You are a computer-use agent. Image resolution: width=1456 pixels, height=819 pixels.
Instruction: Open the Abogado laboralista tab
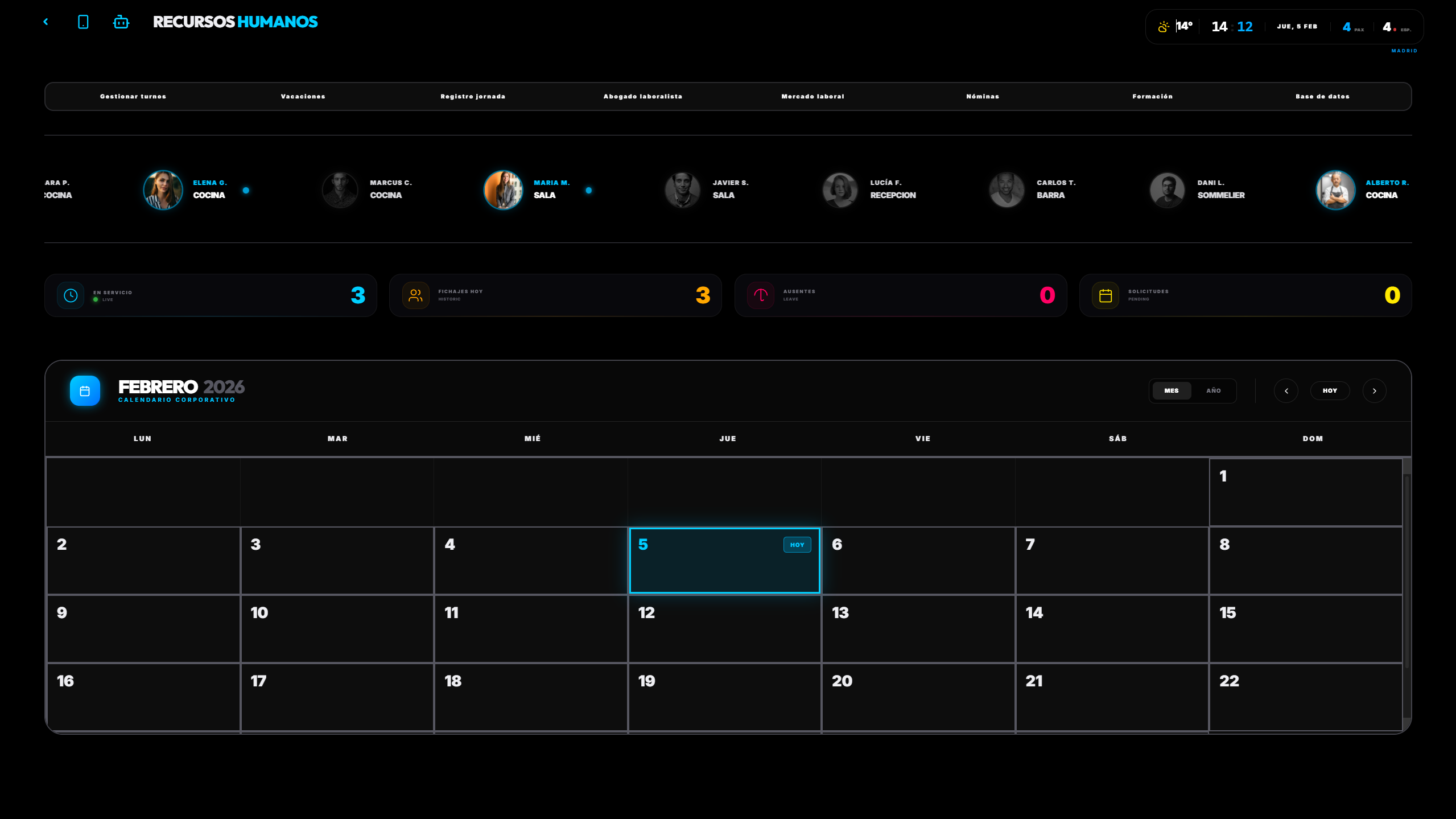pos(642,96)
